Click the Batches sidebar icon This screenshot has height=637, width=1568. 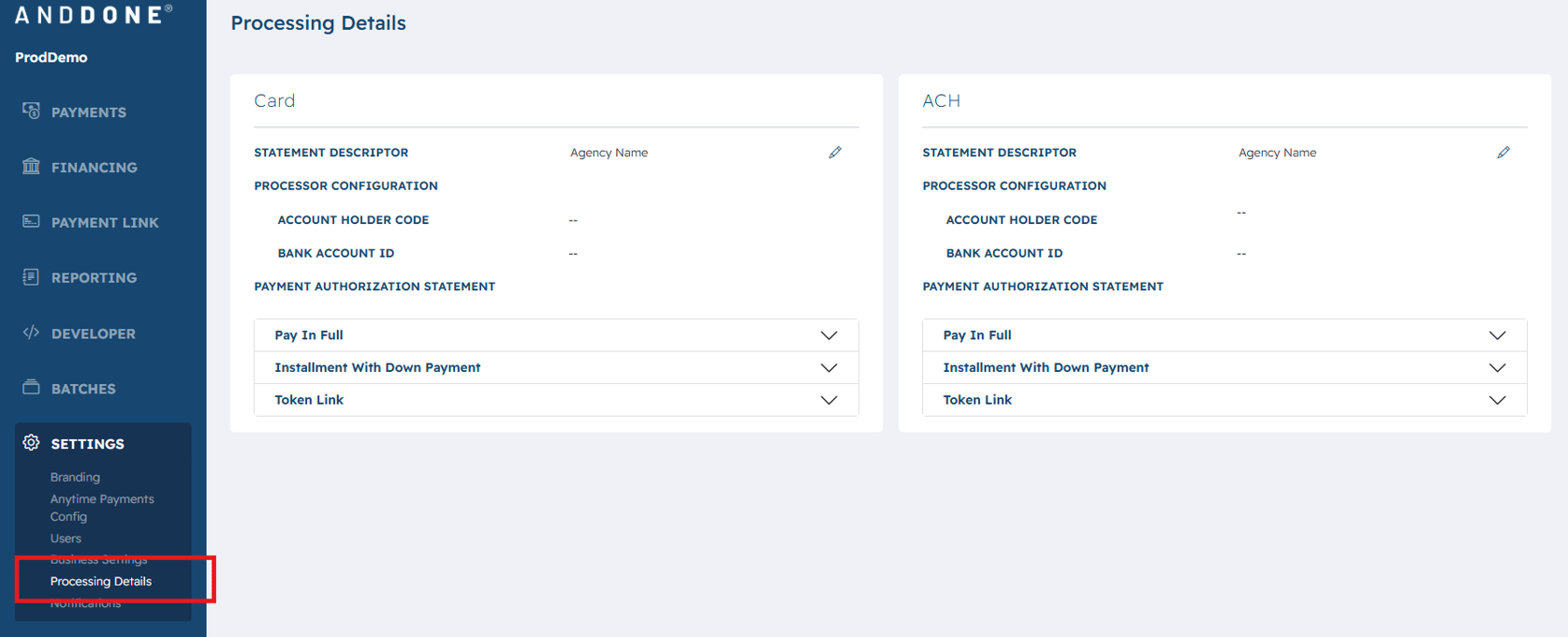click(31, 387)
